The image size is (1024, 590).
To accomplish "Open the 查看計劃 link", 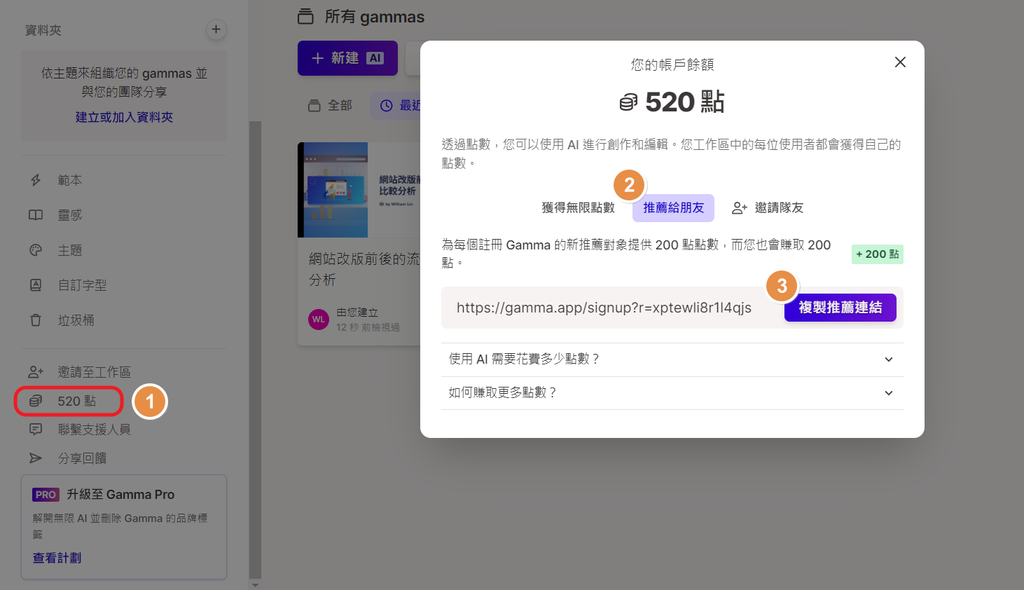I will 57,558.
